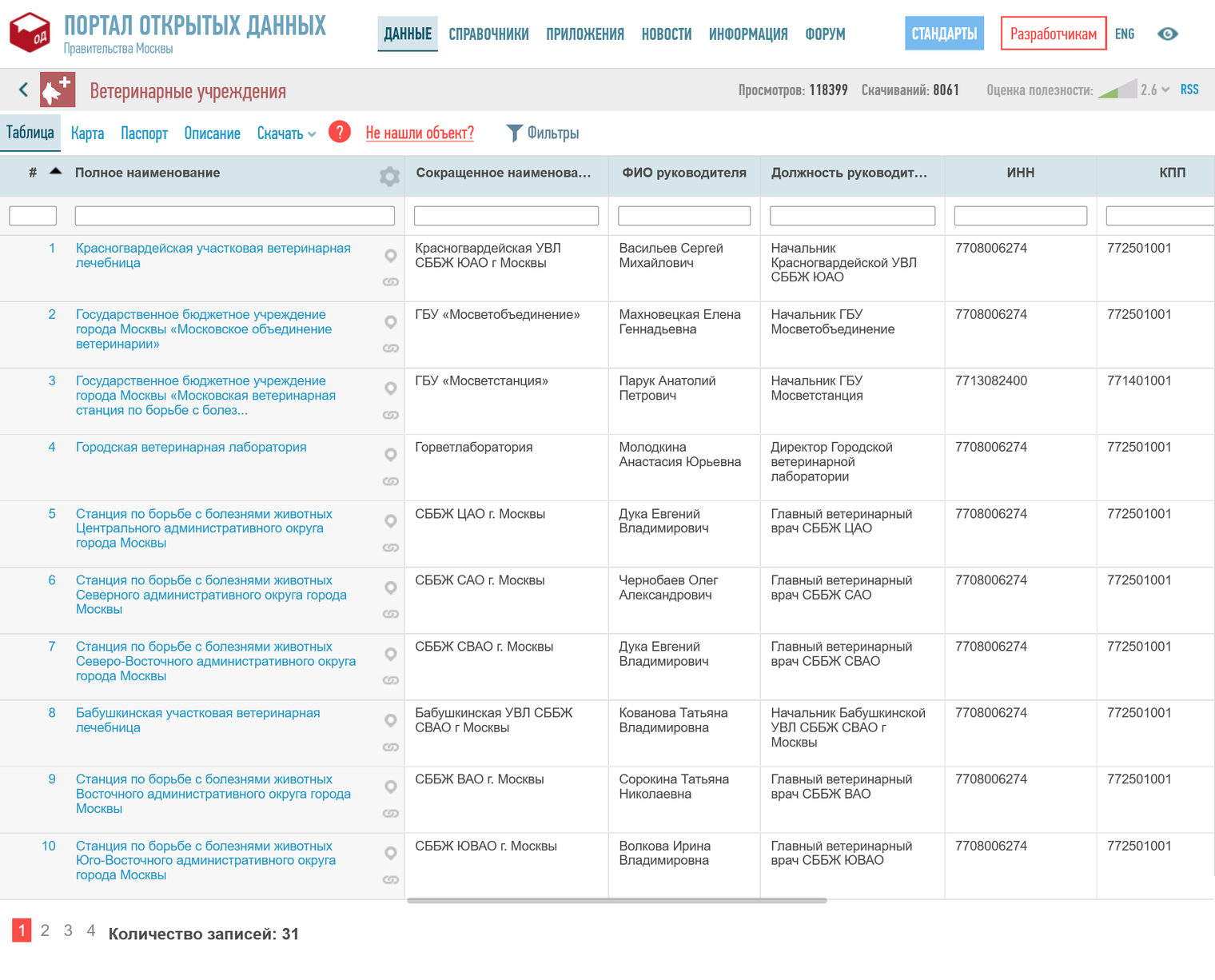1215x980 pixels.
Task: Switch to the Паспорт tab
Action: point(144,133)
